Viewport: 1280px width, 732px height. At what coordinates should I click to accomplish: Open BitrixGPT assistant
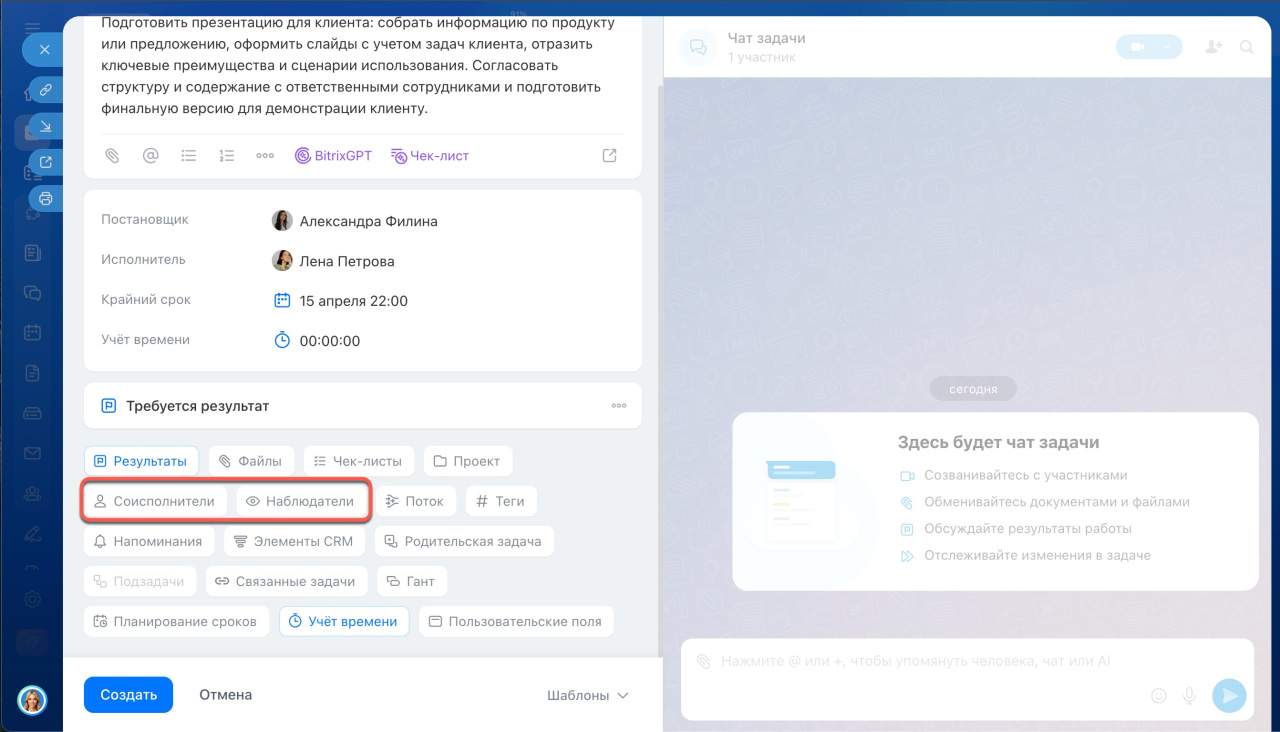pyautogui.click(x=333, y=156)
